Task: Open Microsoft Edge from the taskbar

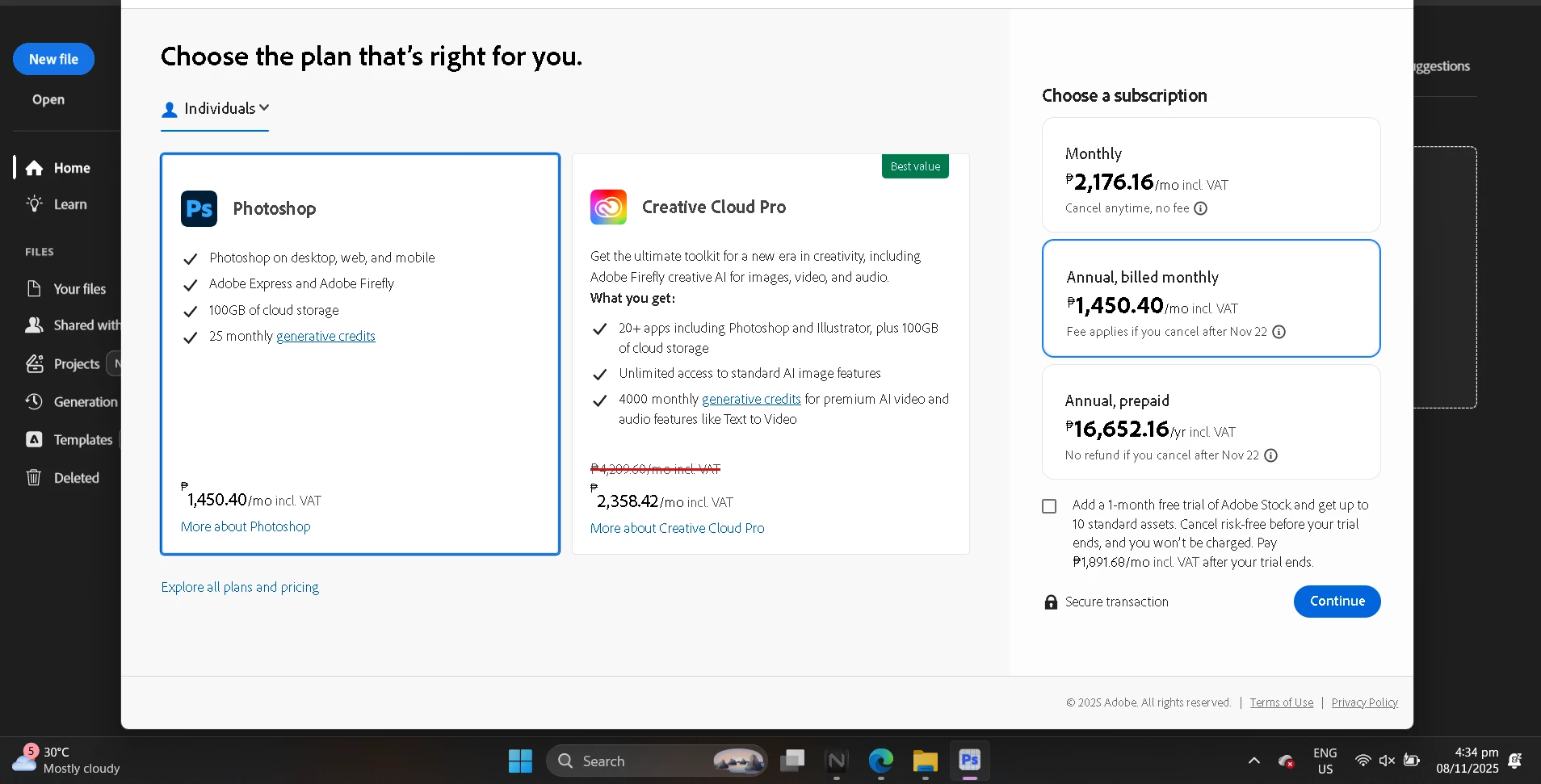Action: (880, 761)
